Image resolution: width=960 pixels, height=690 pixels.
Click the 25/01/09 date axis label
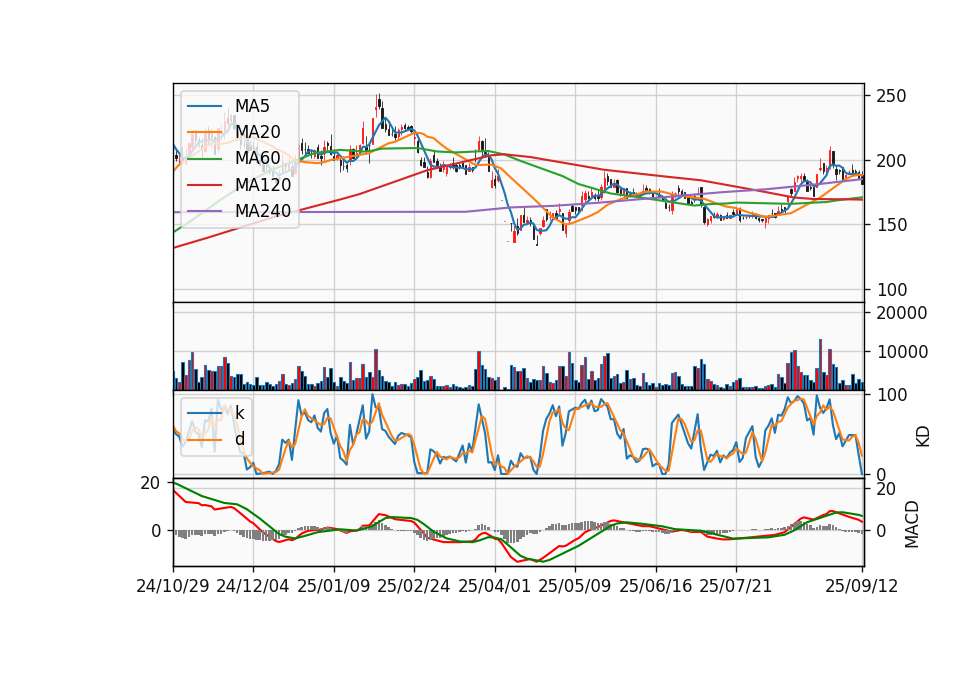(x=334, y=586)
